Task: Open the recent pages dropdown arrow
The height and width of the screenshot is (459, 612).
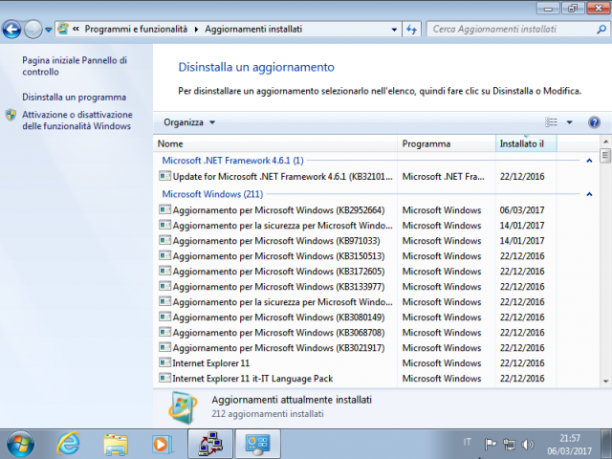Action: tap(48, 29)
